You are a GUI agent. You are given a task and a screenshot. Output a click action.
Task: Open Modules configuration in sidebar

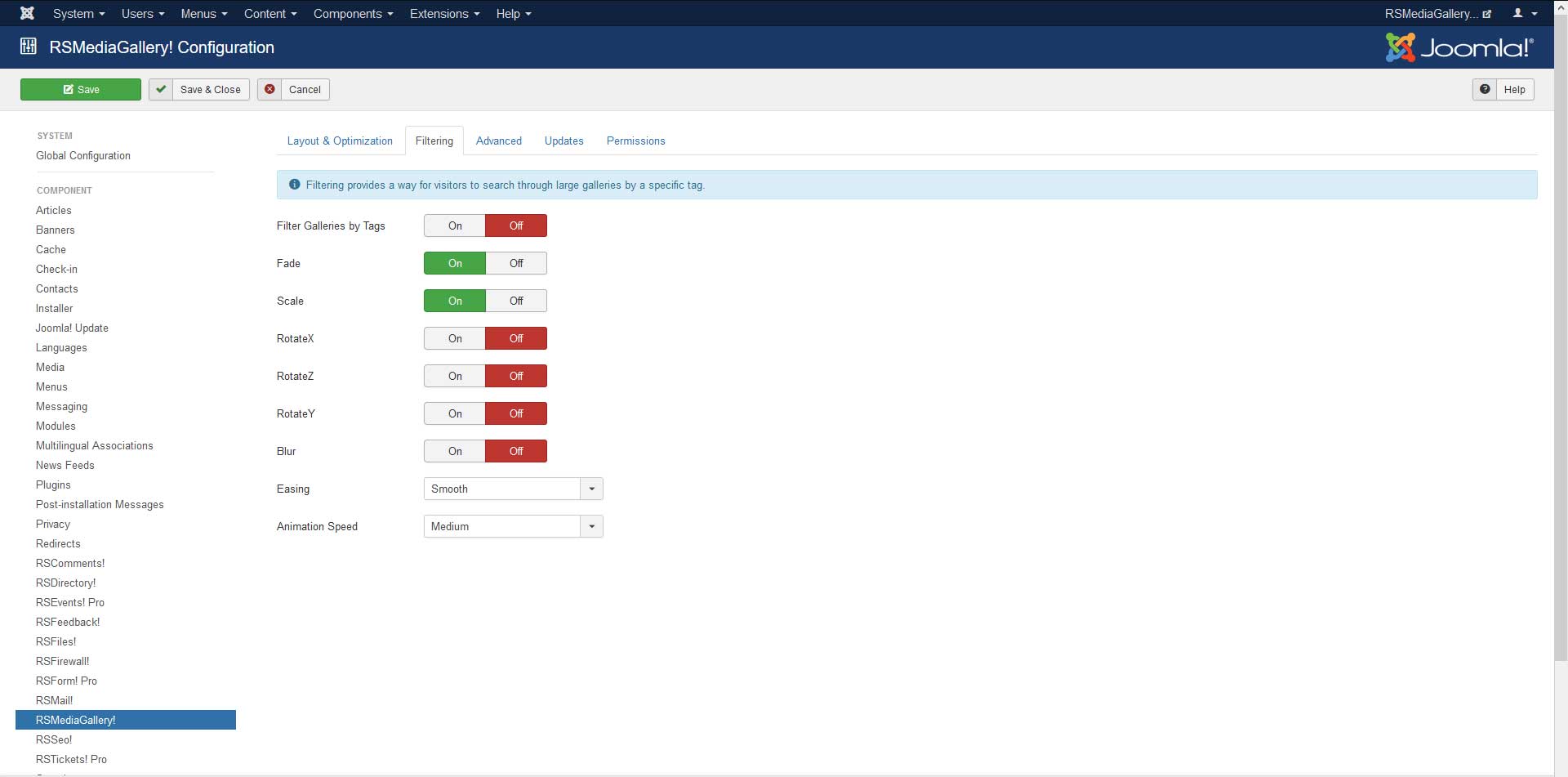pos(56,426)
